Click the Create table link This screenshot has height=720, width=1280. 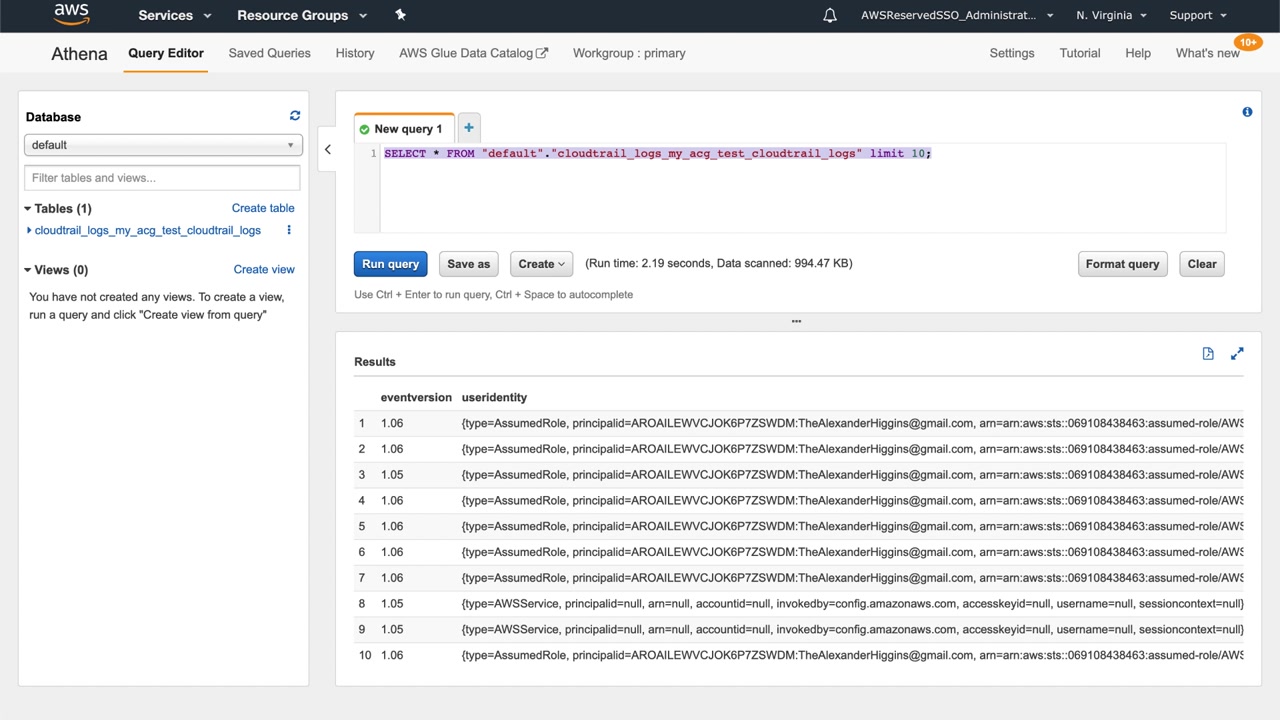tap(263, 208)
